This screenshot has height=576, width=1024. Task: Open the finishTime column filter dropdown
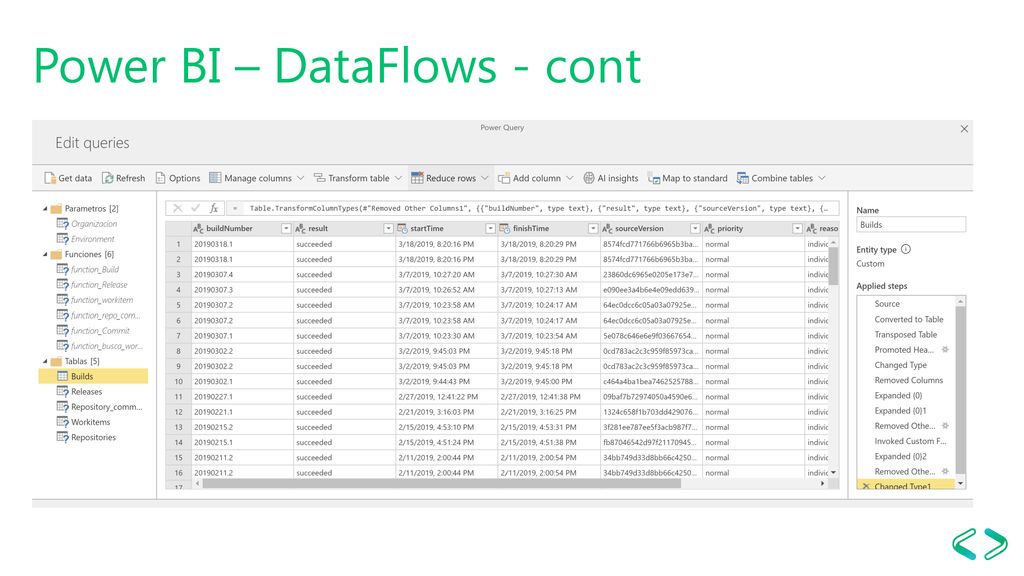tap(593, 229)
